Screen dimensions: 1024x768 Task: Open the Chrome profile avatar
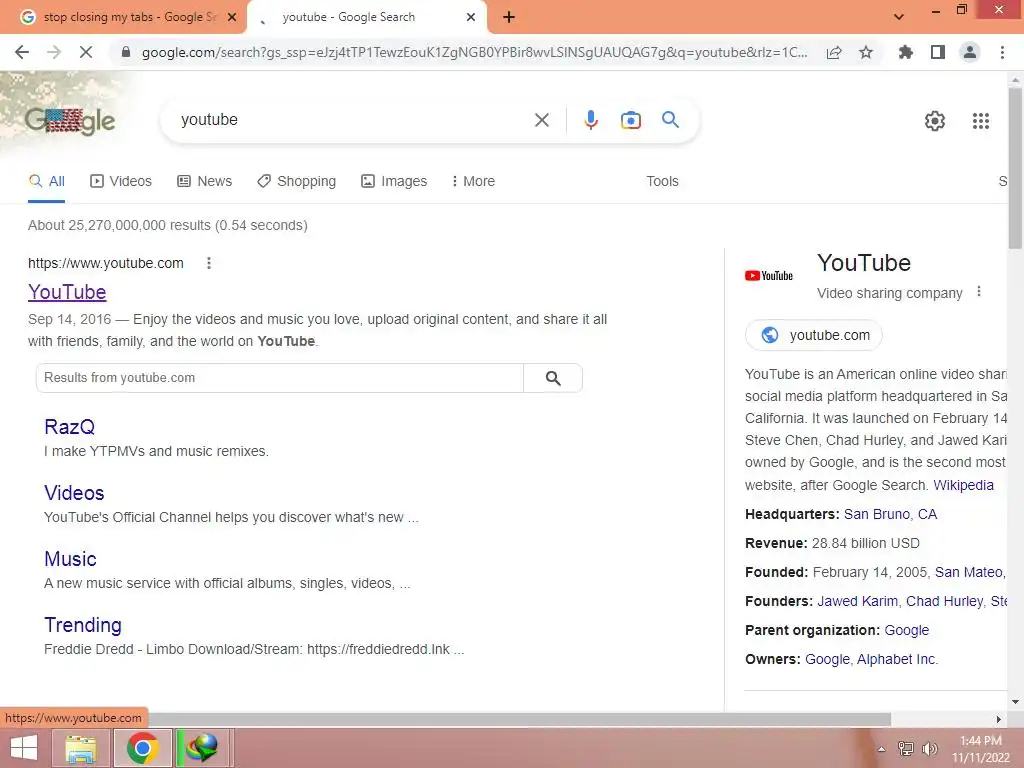(x=970, y=52)
